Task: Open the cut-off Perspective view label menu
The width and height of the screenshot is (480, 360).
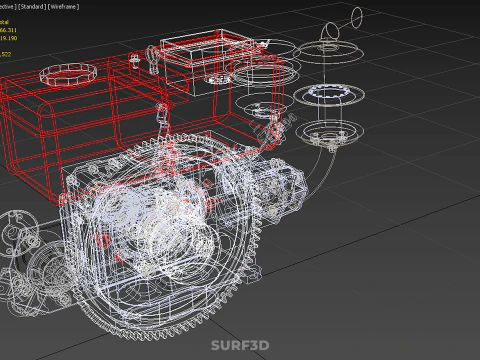Action: point(8,7)
